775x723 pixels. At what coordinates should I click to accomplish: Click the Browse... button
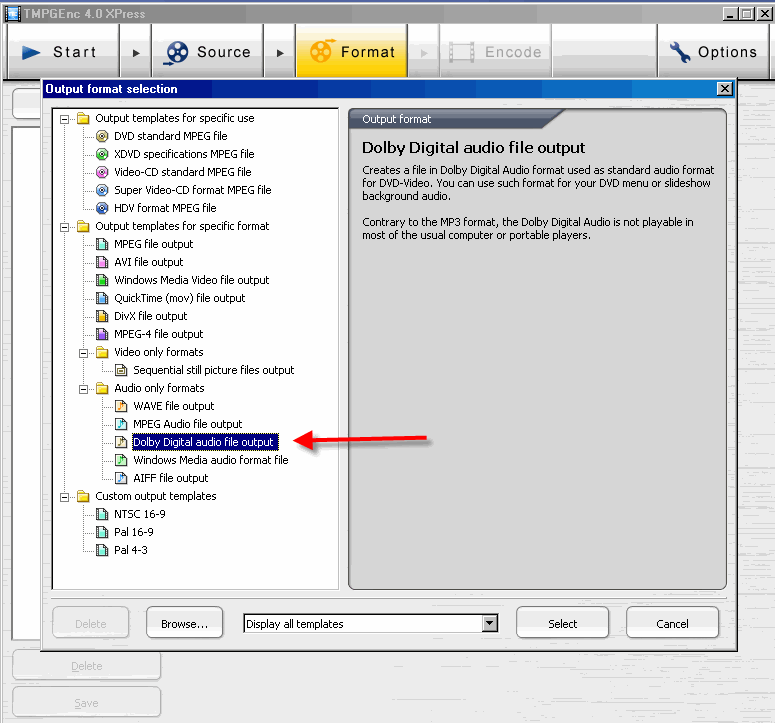184,624
